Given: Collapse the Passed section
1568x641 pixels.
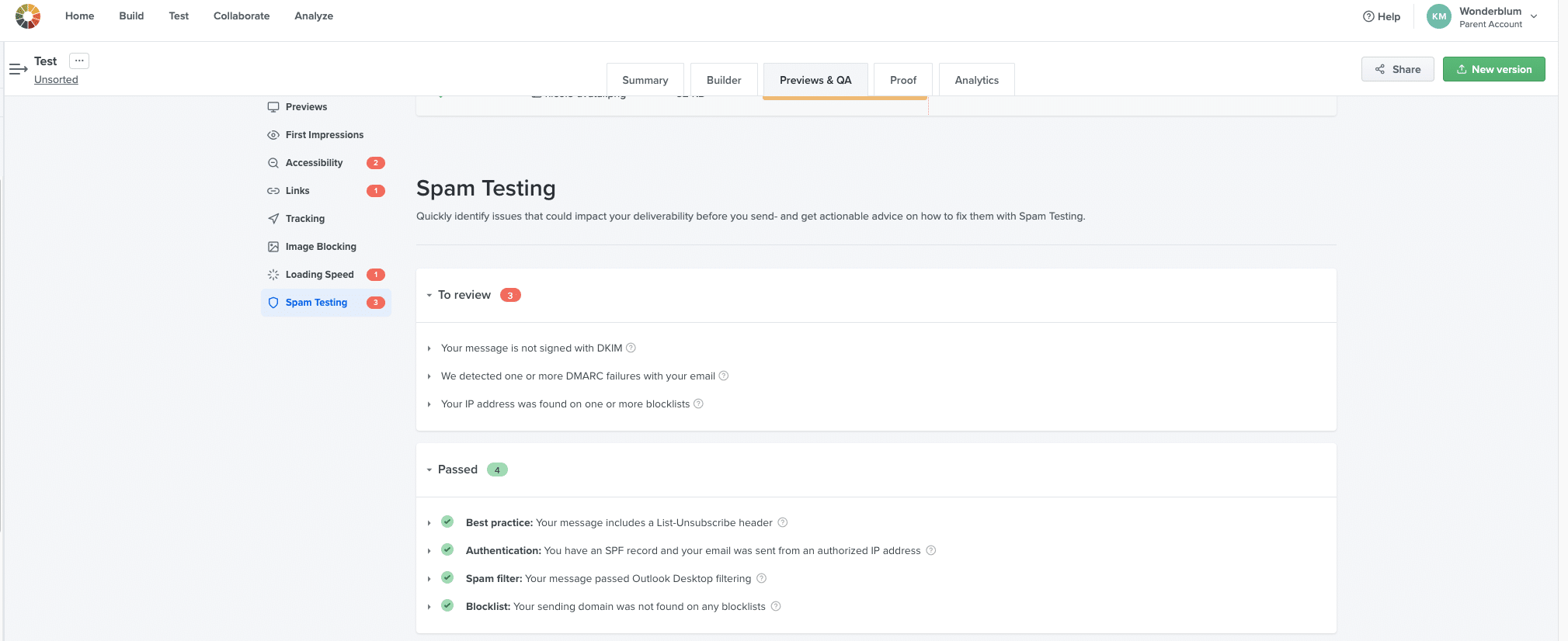Looking at the screenshot, I should (x=429, y=469).
